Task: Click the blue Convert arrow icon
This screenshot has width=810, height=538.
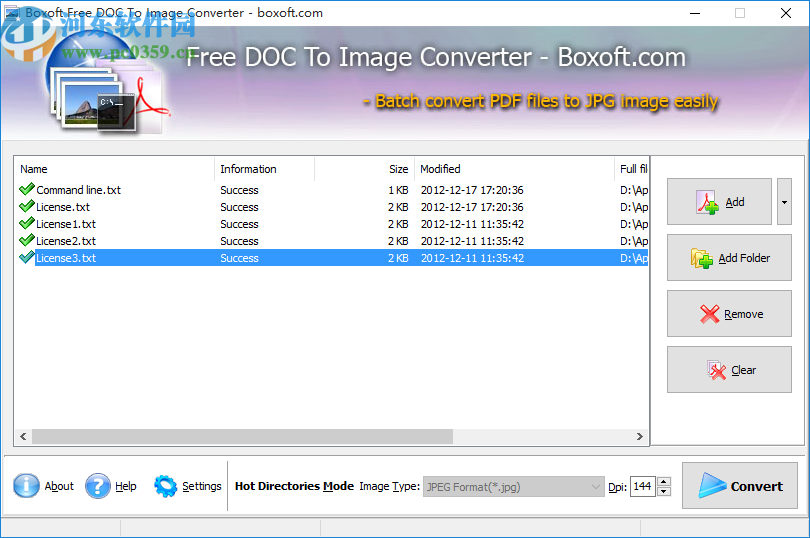Action: pyautogui.click(x=712, y=486)
